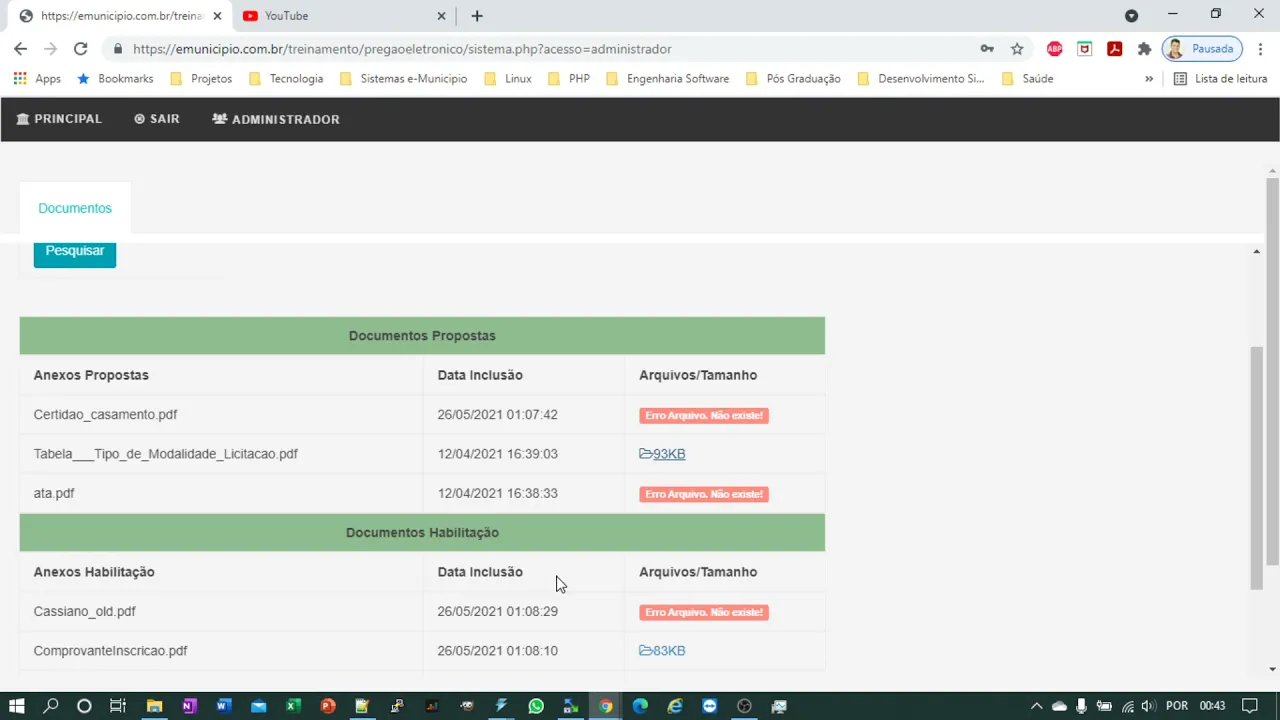Open the Linux bookmark folder

coord(508,79)
